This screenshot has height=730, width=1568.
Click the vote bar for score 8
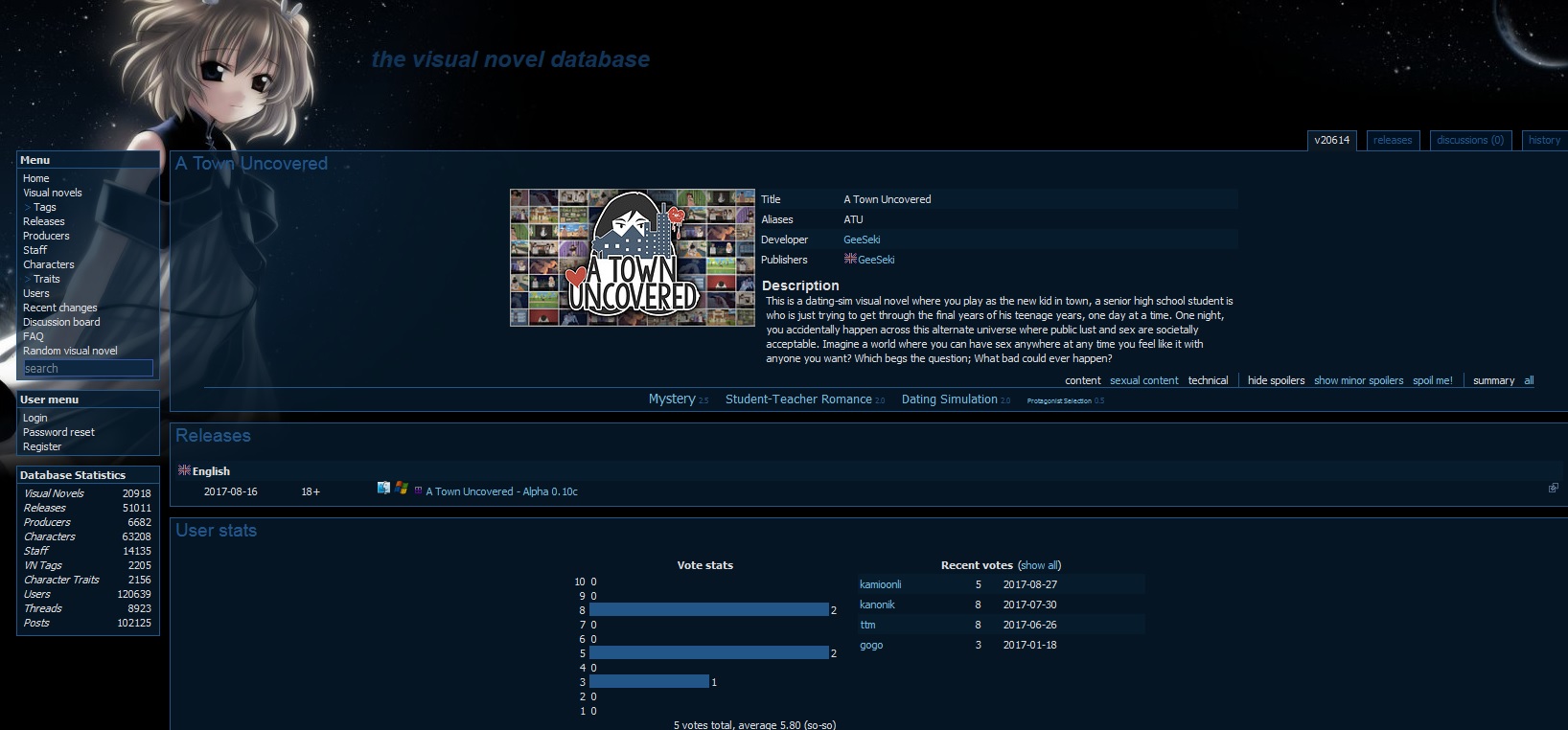(x=709, y=609)
